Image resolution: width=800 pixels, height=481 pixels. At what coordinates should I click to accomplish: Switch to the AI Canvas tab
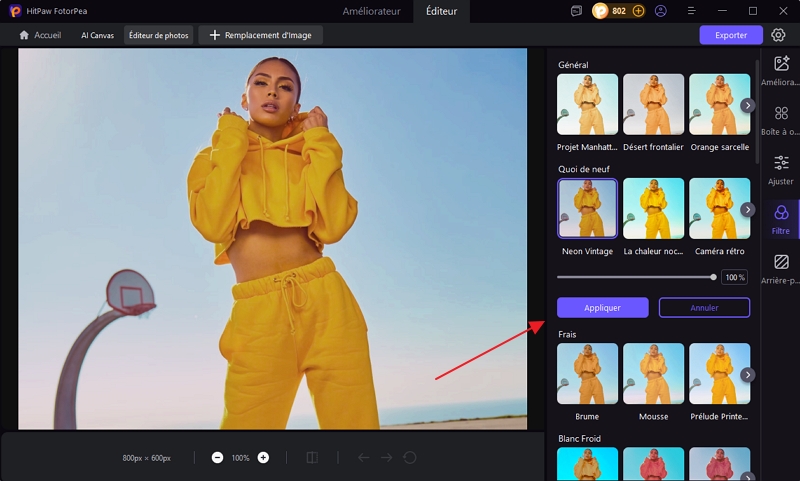point(97,35)
